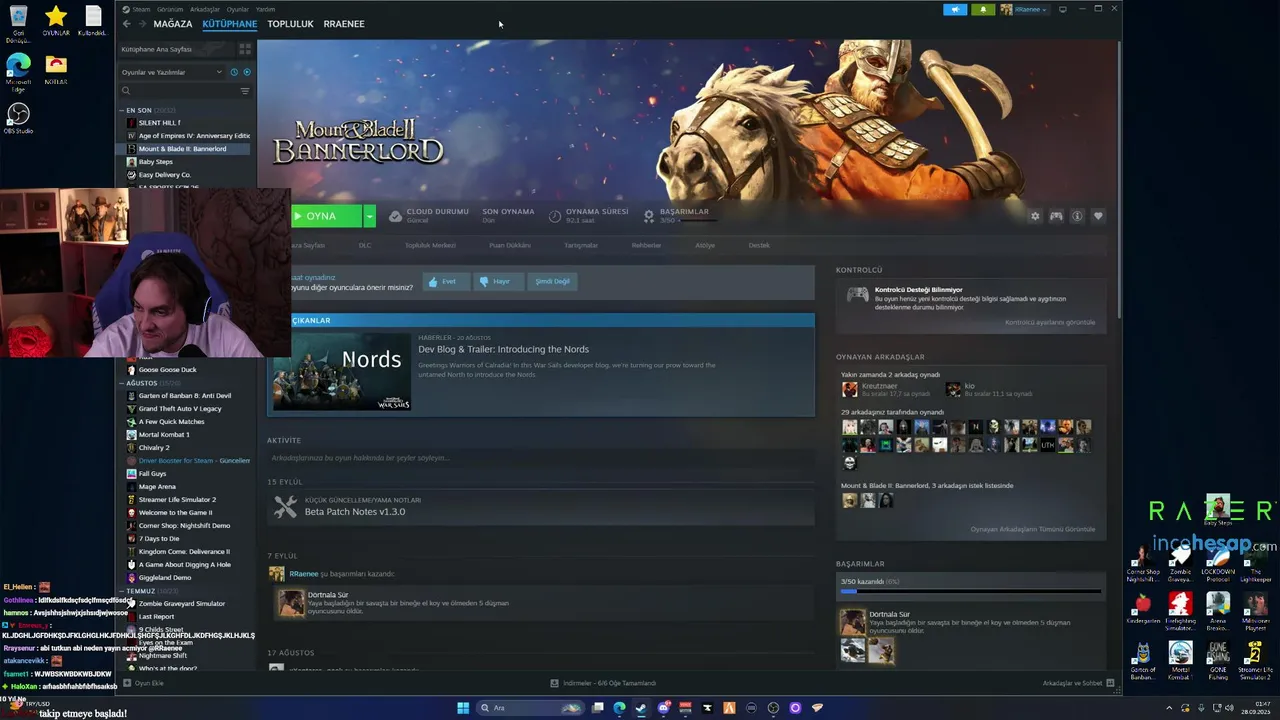Switch to Big Picture mode icon

pyautogui.click(x=1062, y=9)
